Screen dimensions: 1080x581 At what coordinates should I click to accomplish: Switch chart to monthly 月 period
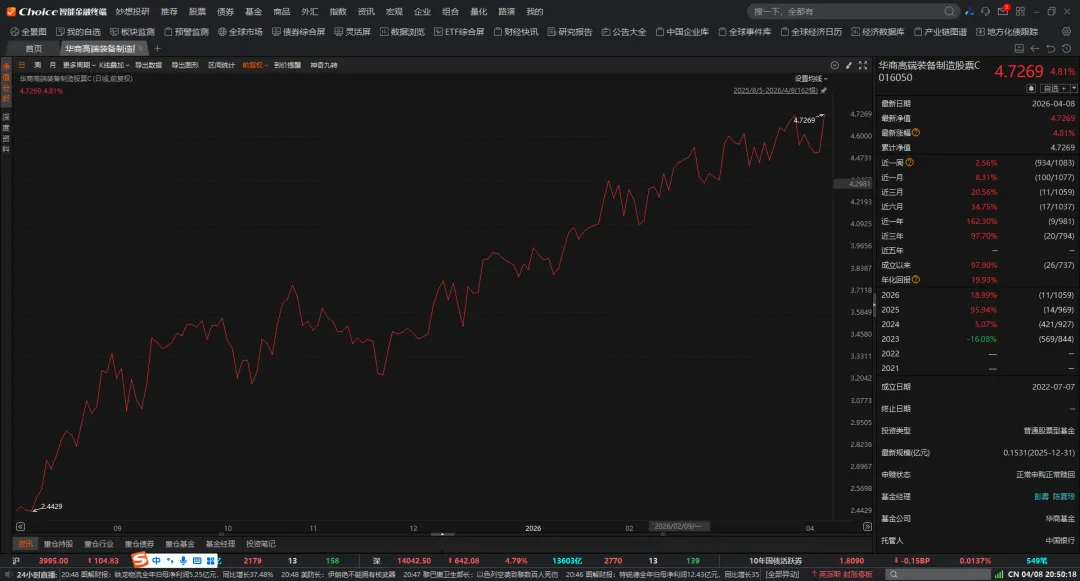(52, 65)
